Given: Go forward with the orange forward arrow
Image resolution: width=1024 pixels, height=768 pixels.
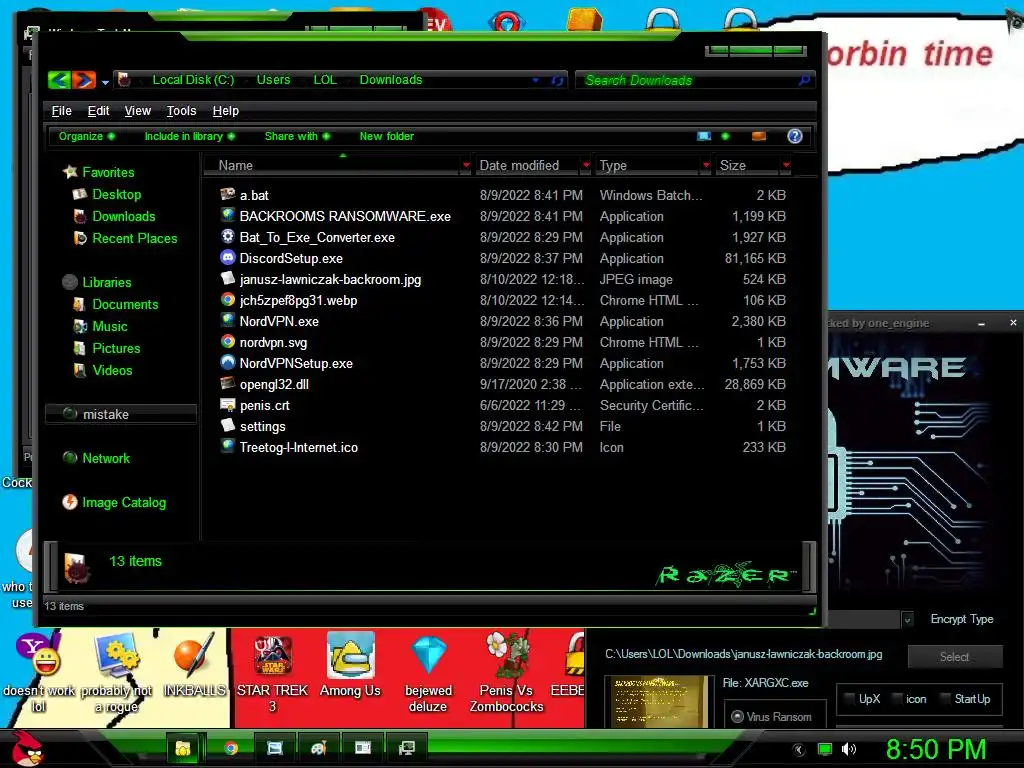Looking at the screenshot, I should 84,80.
